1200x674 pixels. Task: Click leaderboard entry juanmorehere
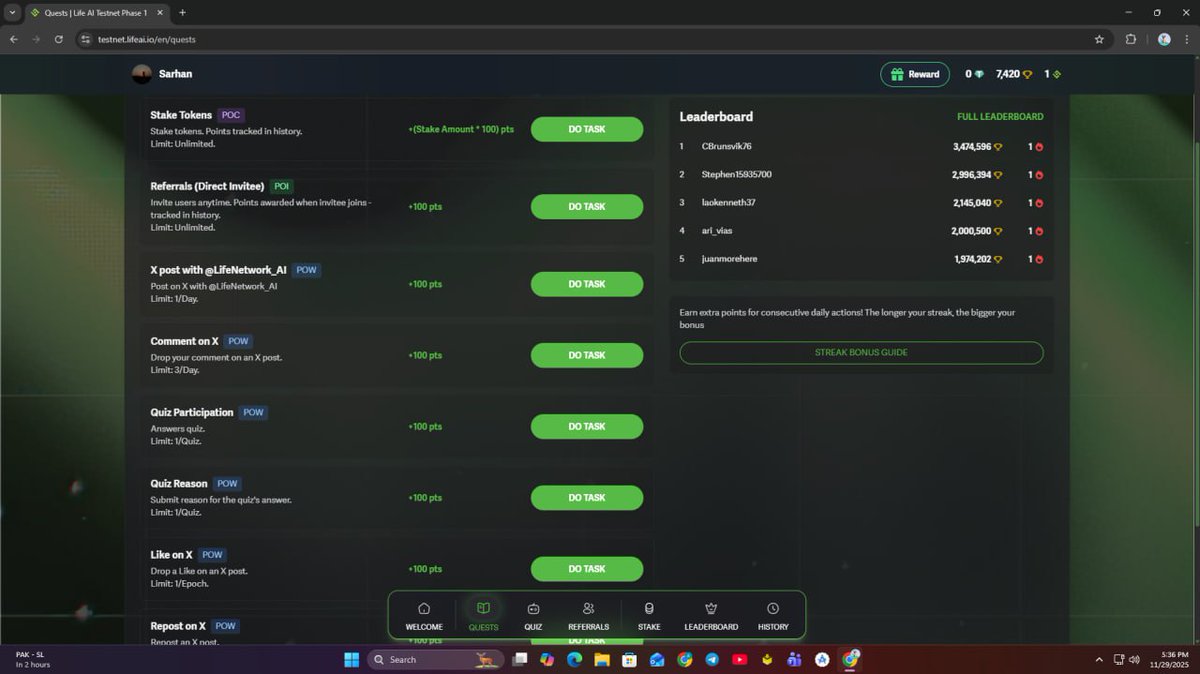click(x=729, y=259)
